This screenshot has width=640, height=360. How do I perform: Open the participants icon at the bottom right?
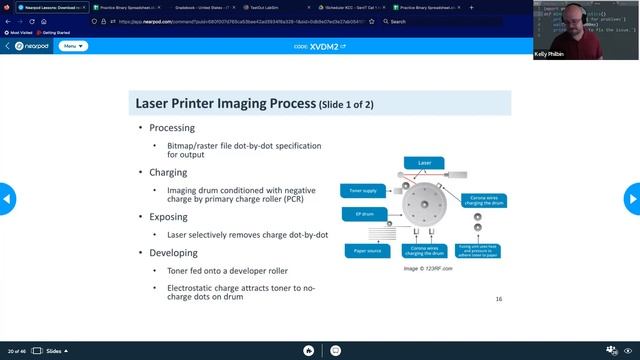click(611, 350)
